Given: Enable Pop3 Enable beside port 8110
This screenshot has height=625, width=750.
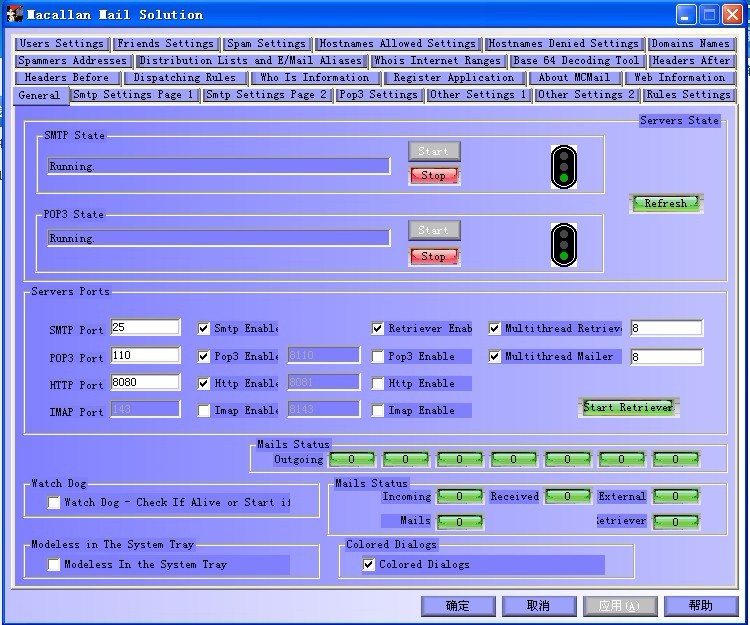Looking at the screenshot, I should point(377,356).
